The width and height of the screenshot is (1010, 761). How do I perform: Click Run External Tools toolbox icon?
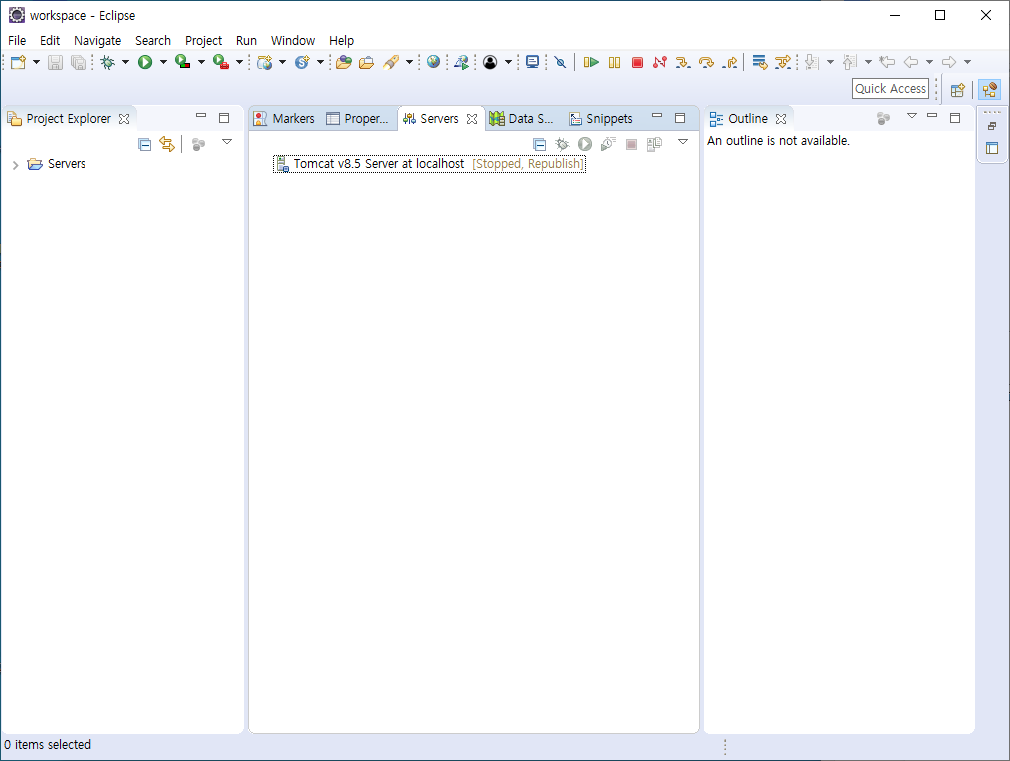221,62
